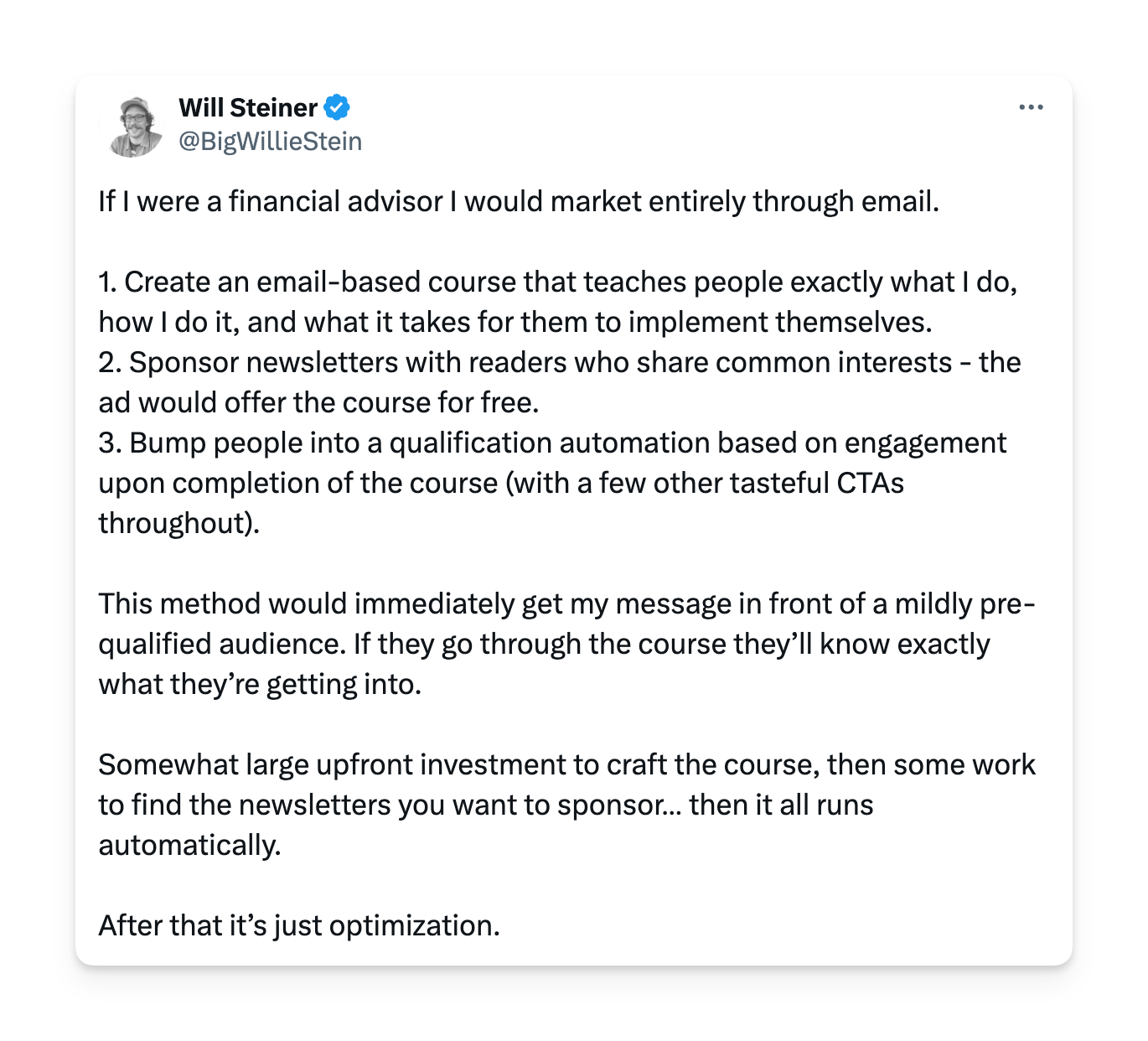1148x1041 pixels.
Task: Open Will Steiner's profile avatar photo
Action: pyautogui.click(x=133, y=125)
